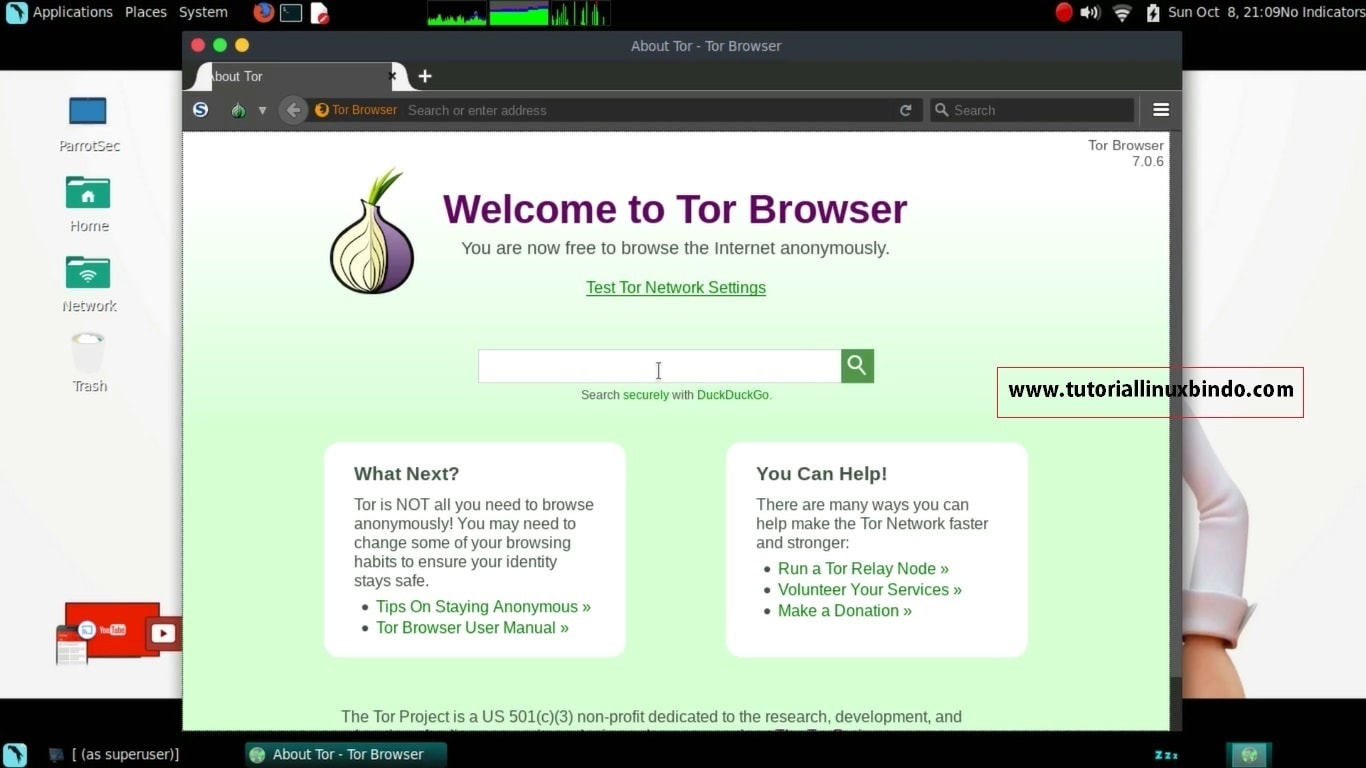Open the NoScript toolbar icon
The image size is (1366, 768).
tap(200, 110)
